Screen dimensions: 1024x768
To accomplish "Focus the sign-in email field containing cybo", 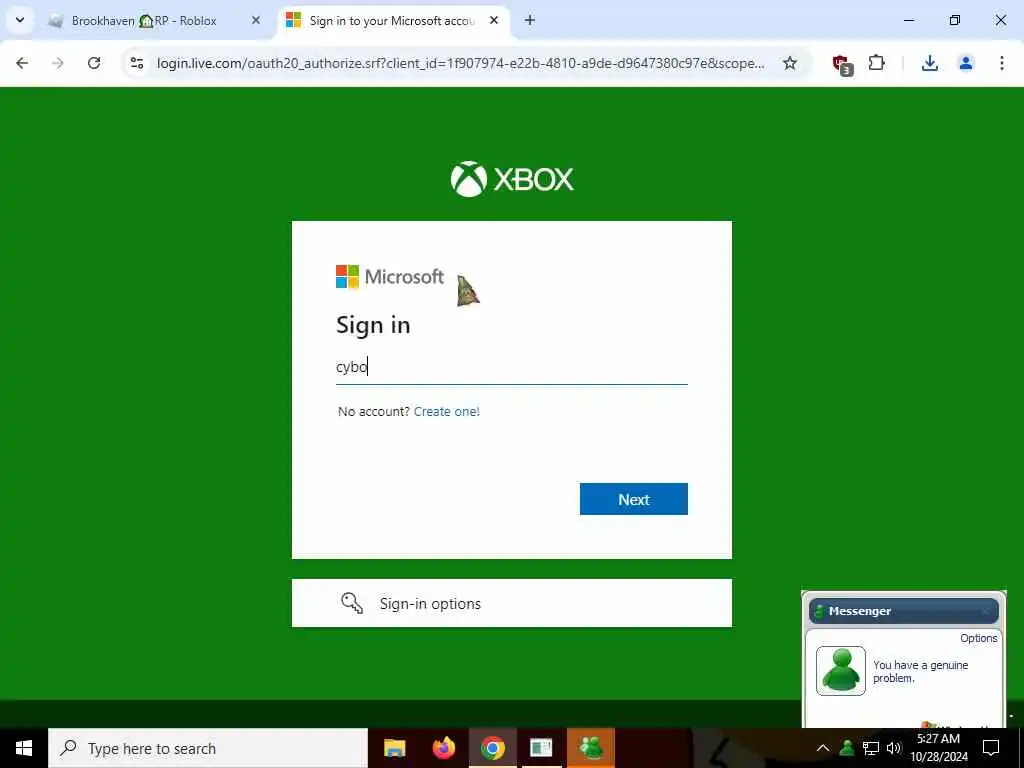I will coord(512,367).
